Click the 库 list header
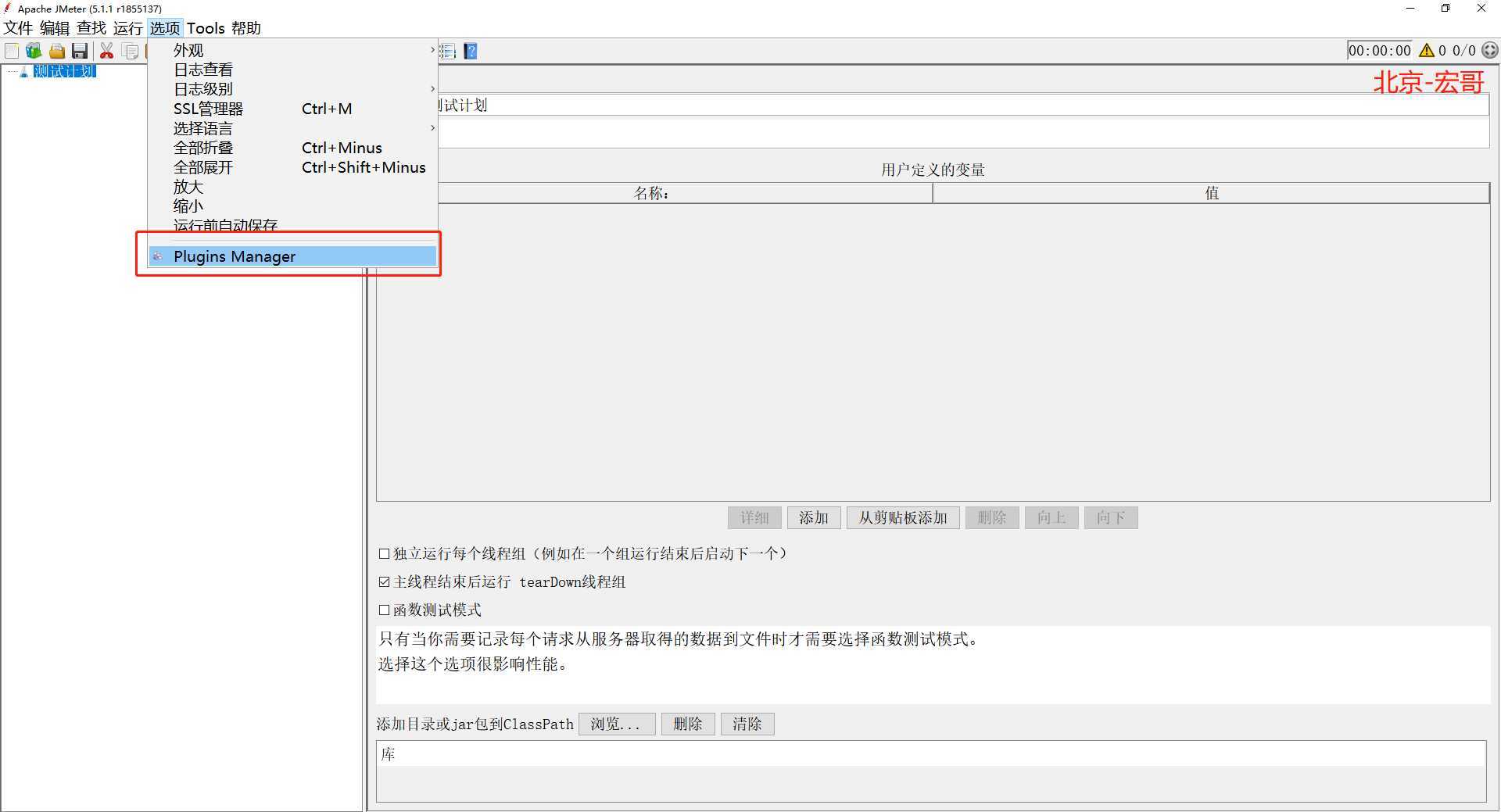The height and width of the screenshot is (812, 1501). point(931,754)
